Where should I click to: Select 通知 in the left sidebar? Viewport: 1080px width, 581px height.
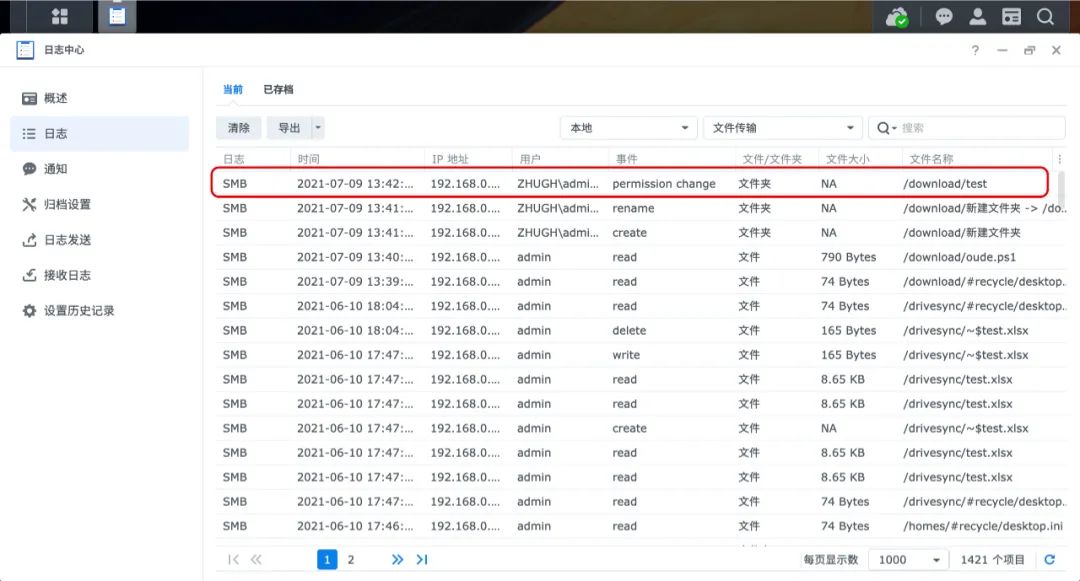coord(56,169)
